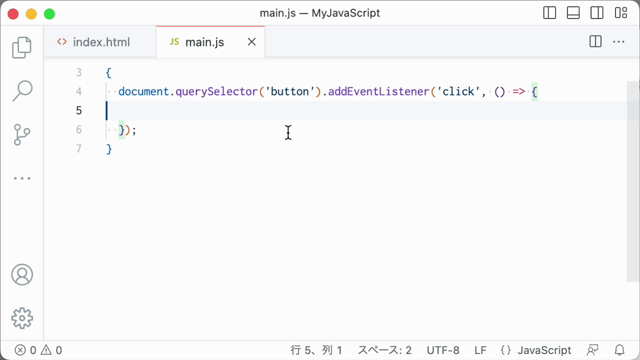Switch to the index.html tab
Screen dimensions: 640x360
click(100, 42)
